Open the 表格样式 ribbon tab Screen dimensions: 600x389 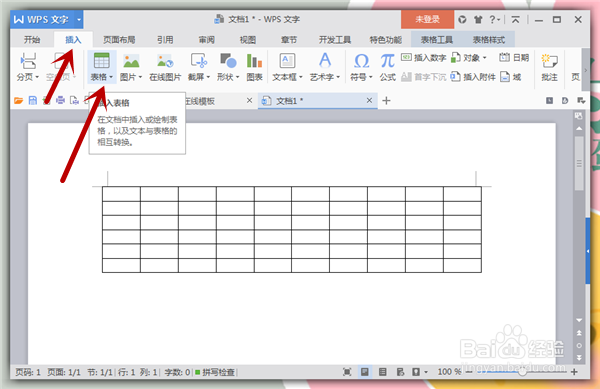489,40
